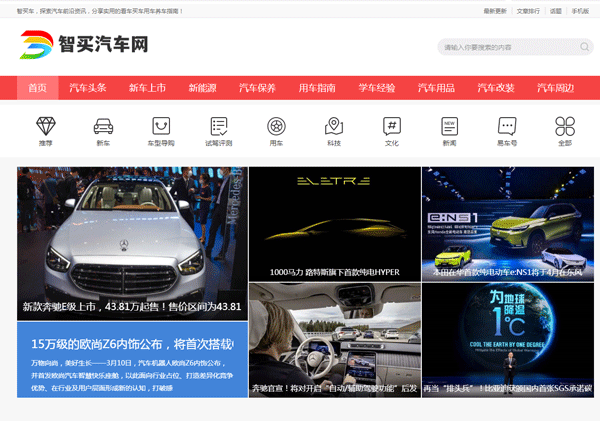Click caption 本田在华首款纯电动车e:NS1
Screen dimensions: 600x421
[x=508, y=272]
